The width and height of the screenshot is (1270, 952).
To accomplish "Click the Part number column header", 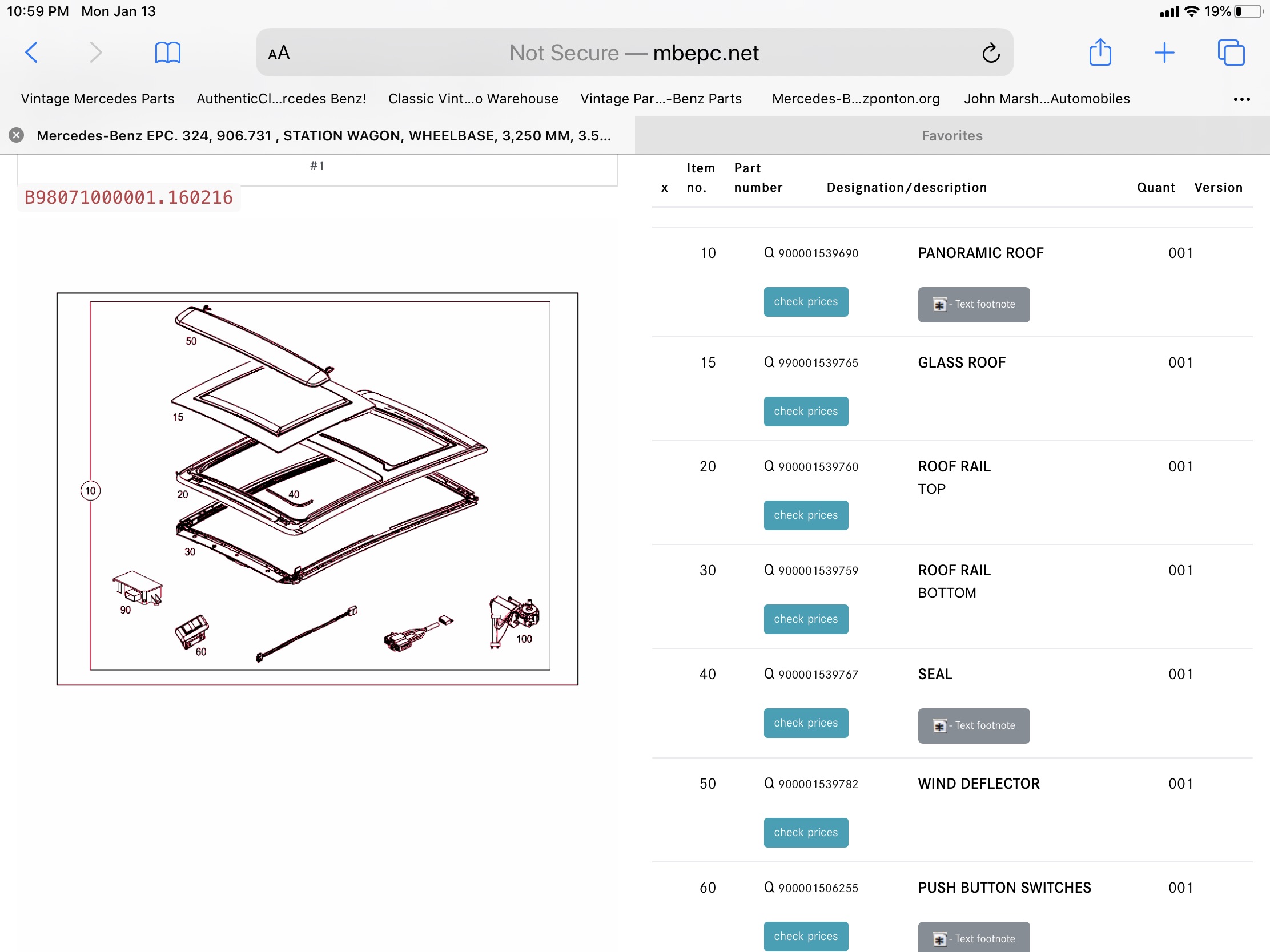I will tap(758, 178).
